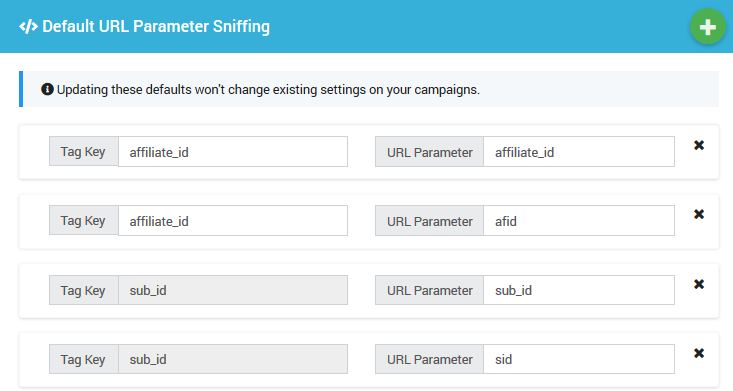Focus the second row's affiliate_id Tag Key field

tap(233, 221)
